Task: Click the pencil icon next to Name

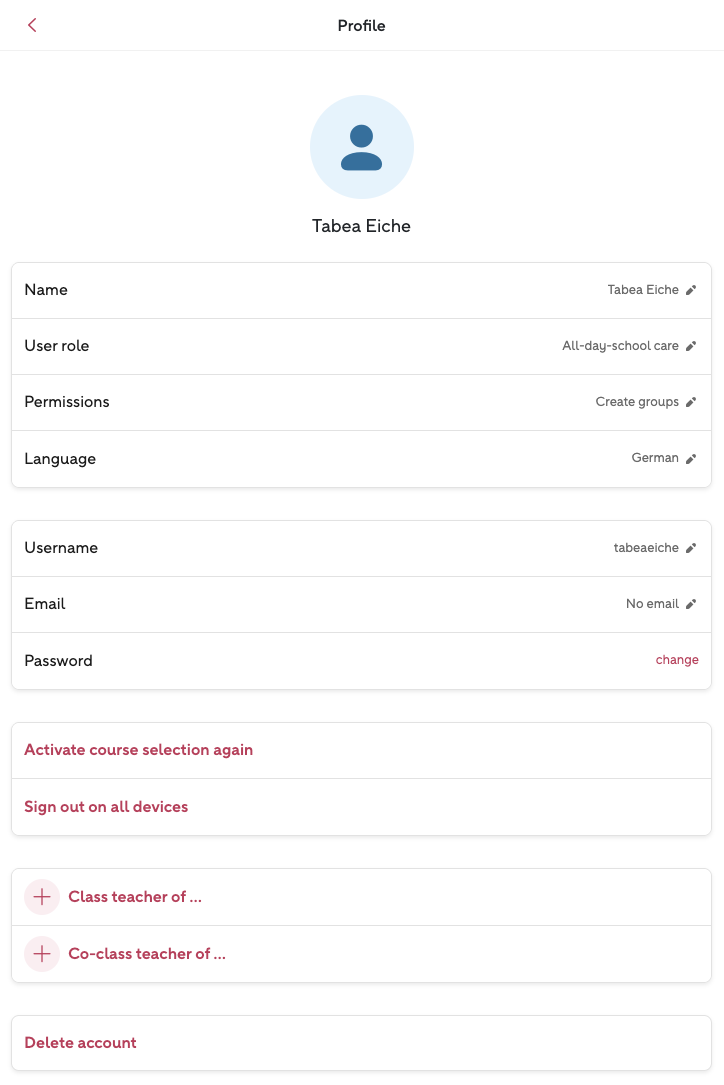Action: click(691, 290)
